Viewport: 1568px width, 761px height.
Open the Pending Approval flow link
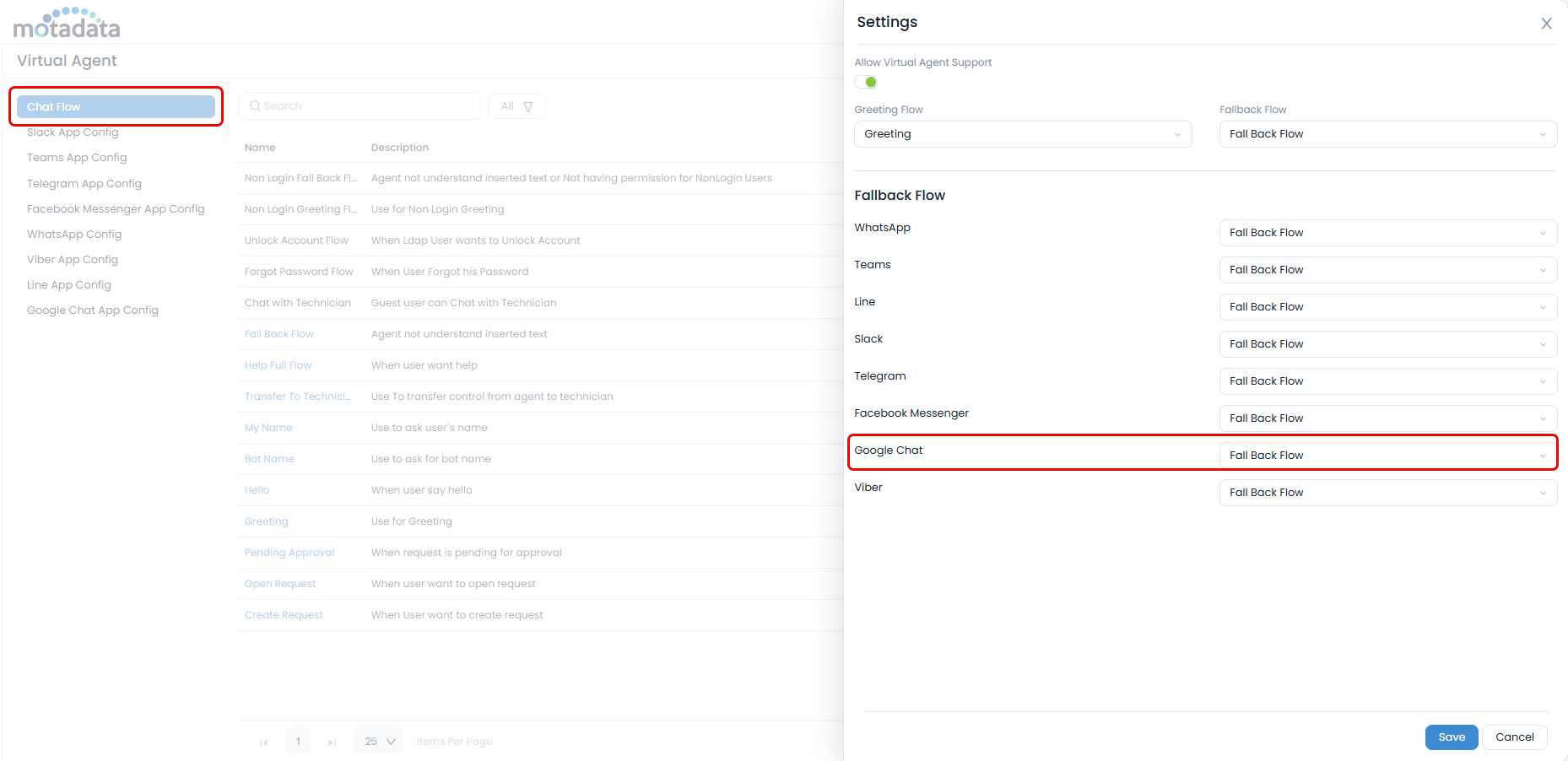pyautogui.click(x=289, y=552)
